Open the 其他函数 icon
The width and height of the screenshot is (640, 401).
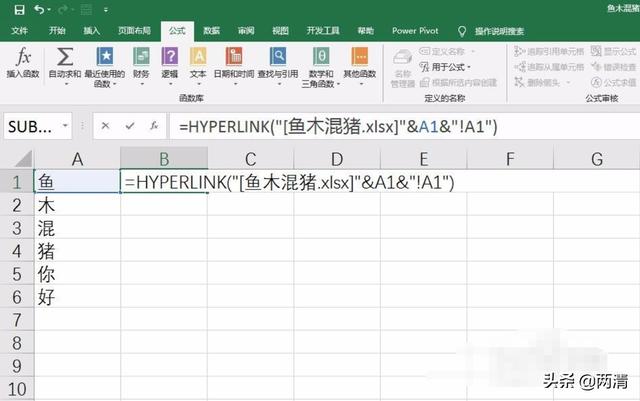[360, 56]
